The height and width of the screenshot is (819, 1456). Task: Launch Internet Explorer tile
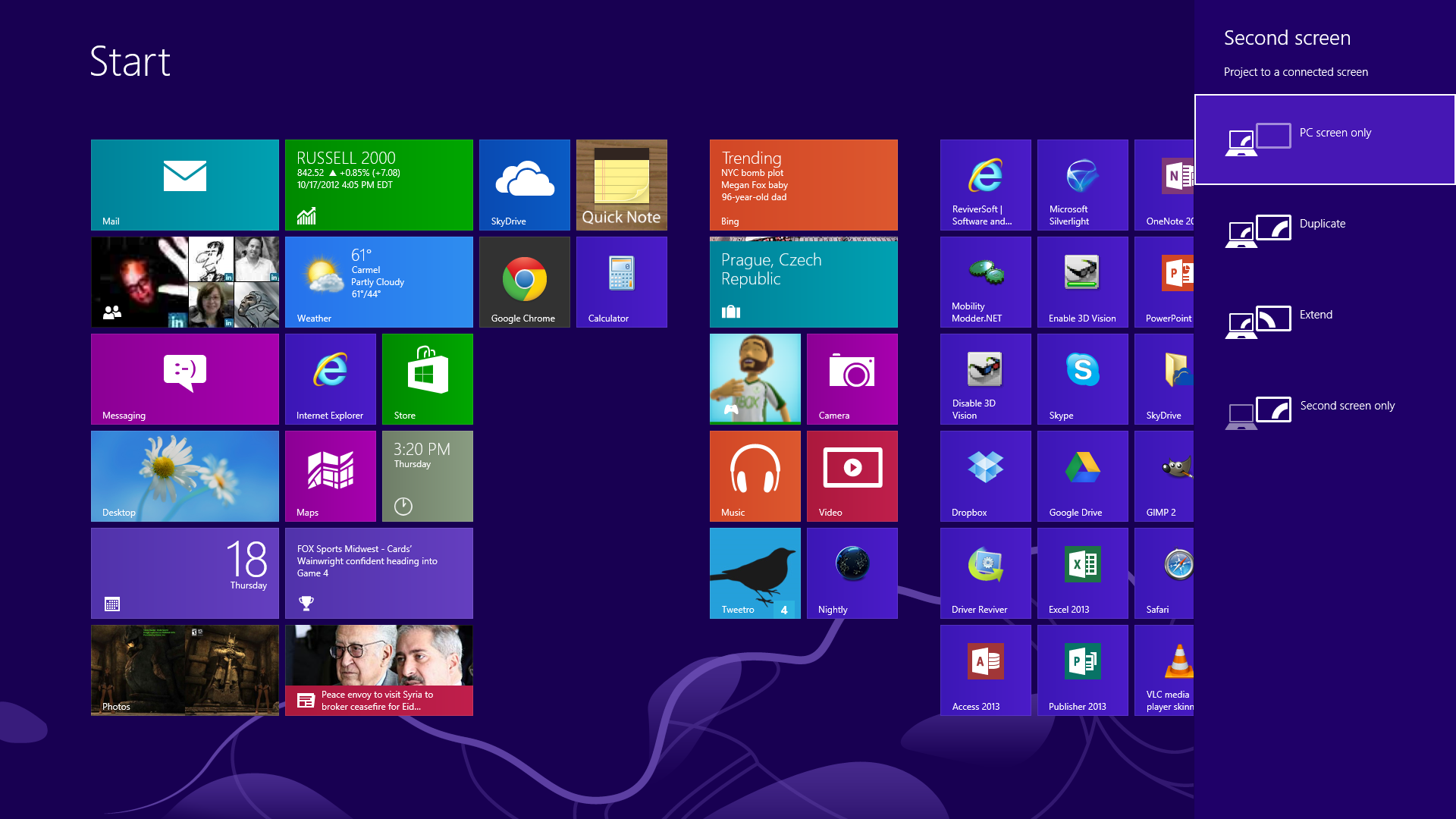[x=331, y=379]
